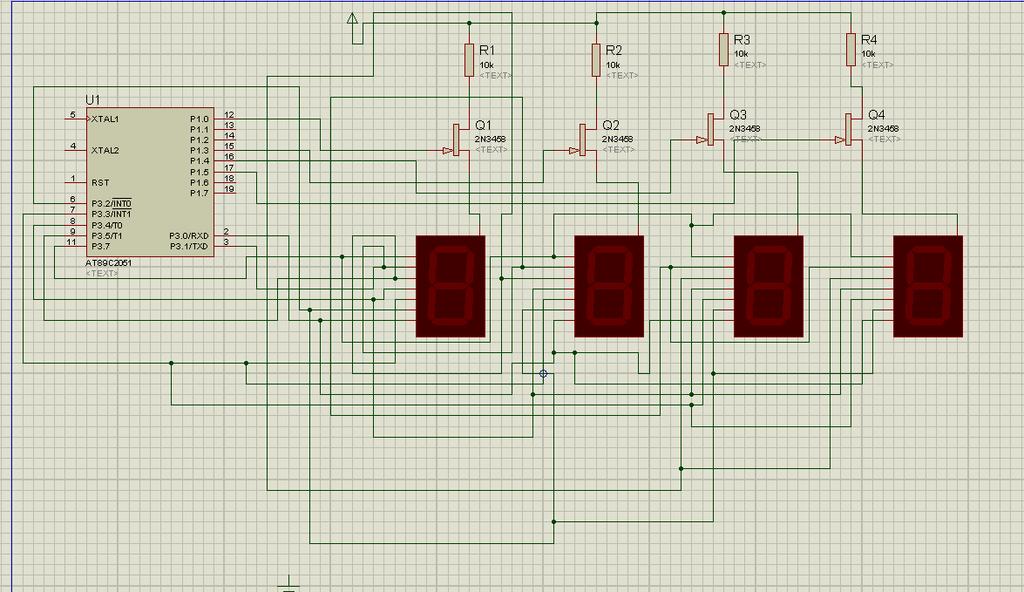Screen dimensions: 1024x592
Task: Select resistor R3 symbol
Action: tap(724, 50)
